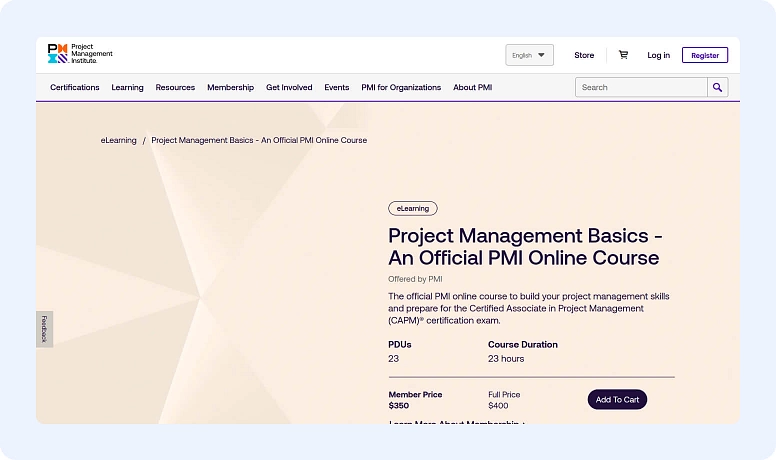This screenshot has height=460, width=776.
Task: Open the Events menu
Action: [337, 87]
